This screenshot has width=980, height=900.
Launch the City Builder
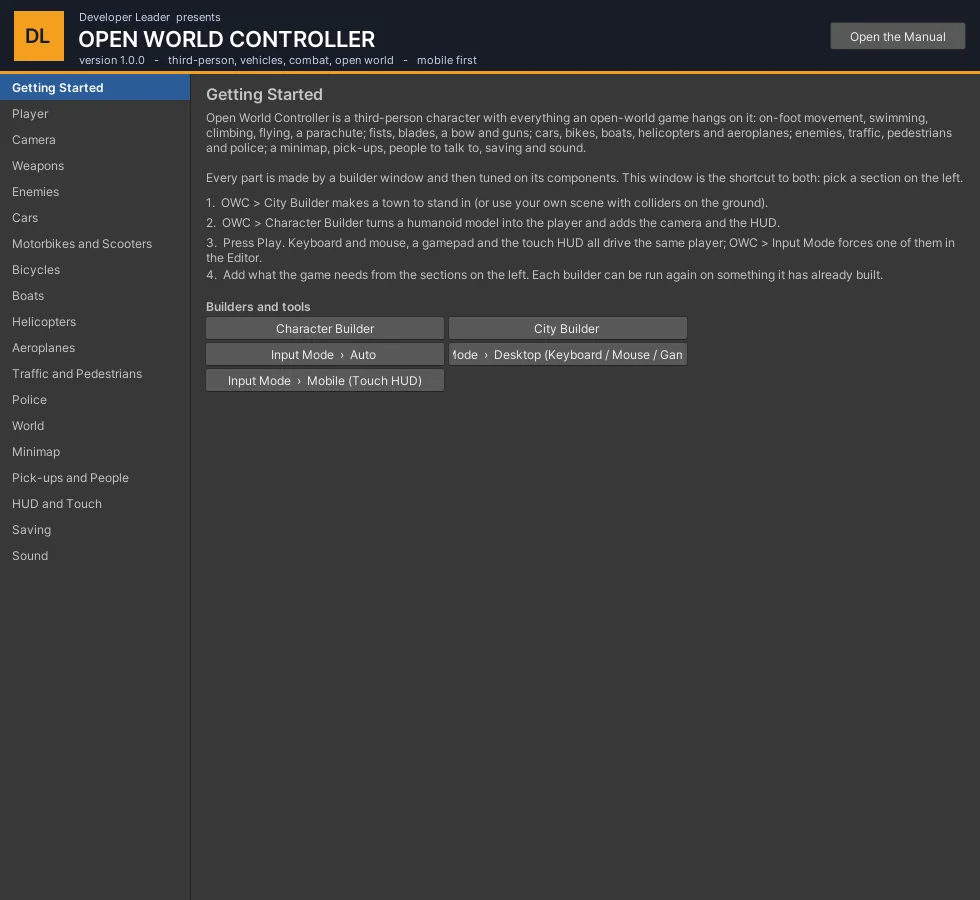[568, 328]
